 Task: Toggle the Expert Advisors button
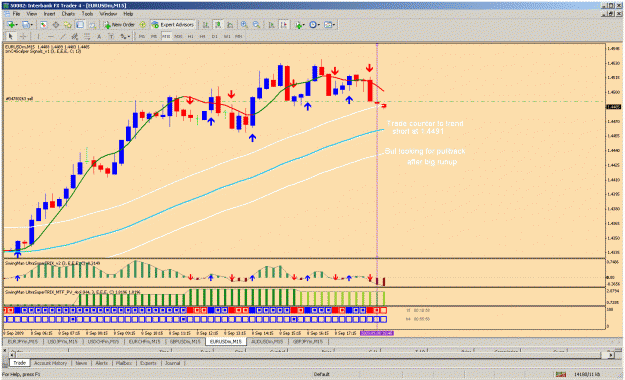click(173, 25)
